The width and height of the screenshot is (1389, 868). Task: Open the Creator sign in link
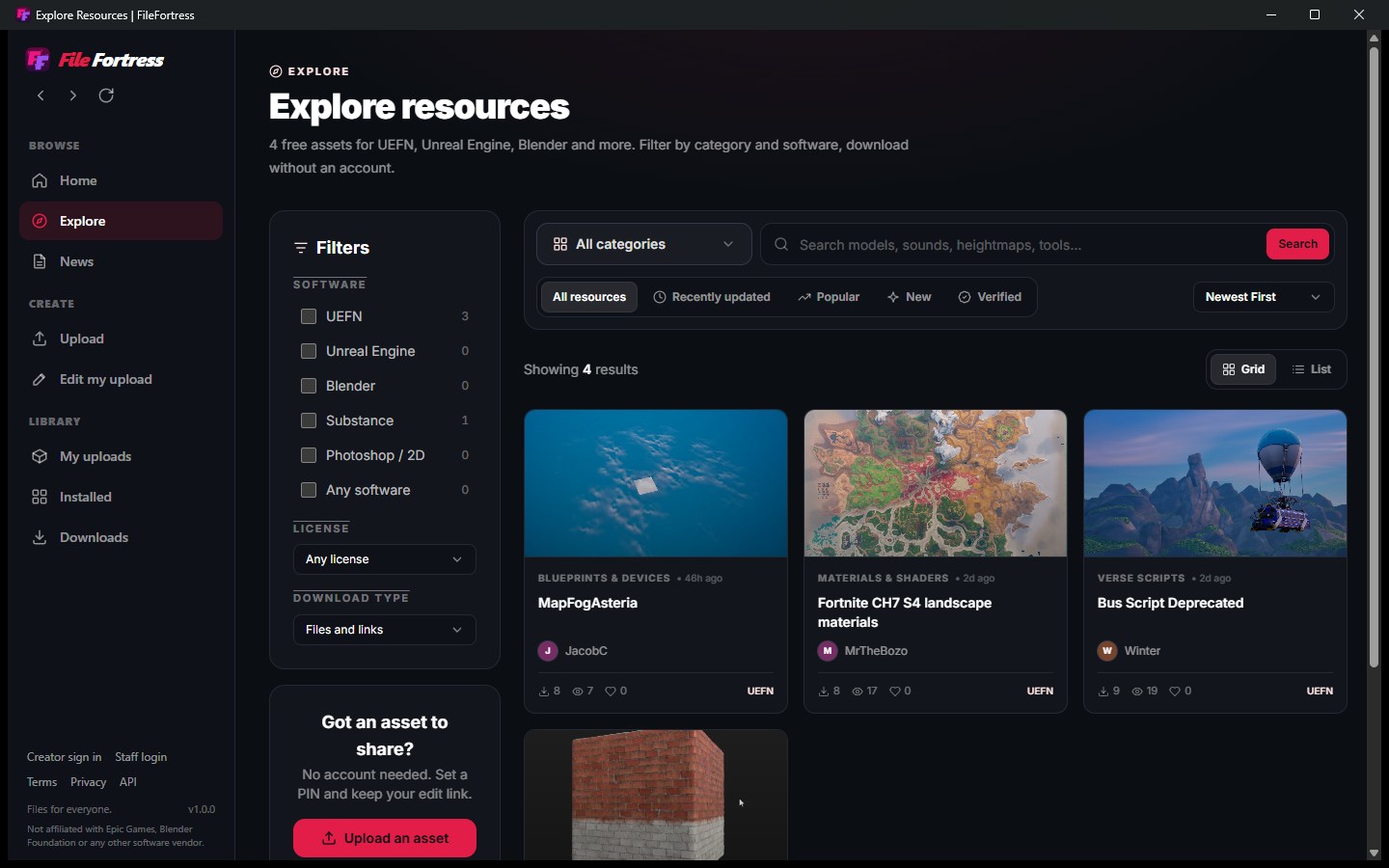(x=64, y=757)
